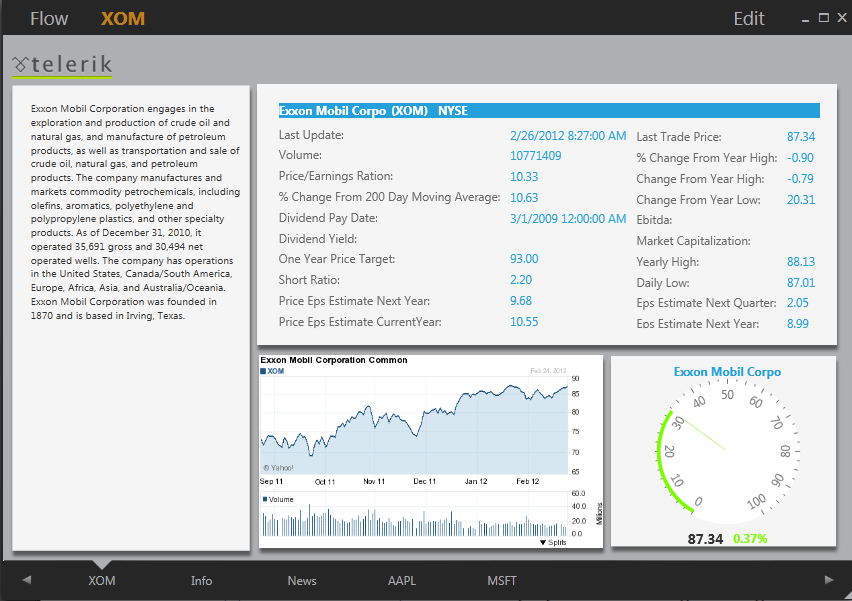Open the XOM tab
Screen dimensions: 852x601
102,580
